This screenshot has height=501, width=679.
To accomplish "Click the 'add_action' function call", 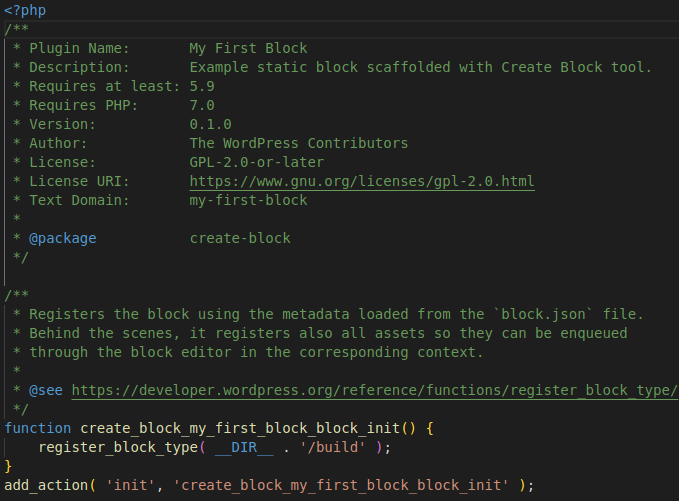I will click(45, 486).
